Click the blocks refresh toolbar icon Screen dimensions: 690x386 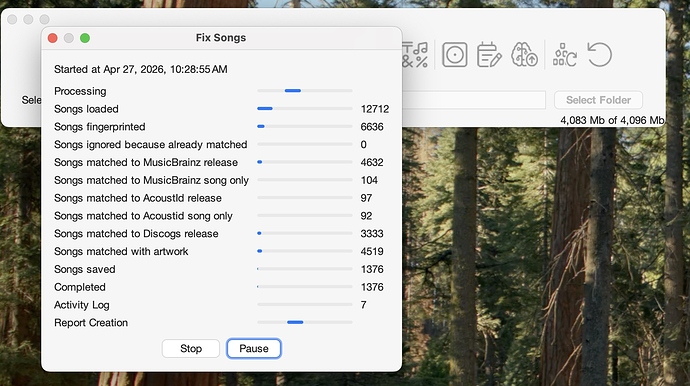(565, 55)
